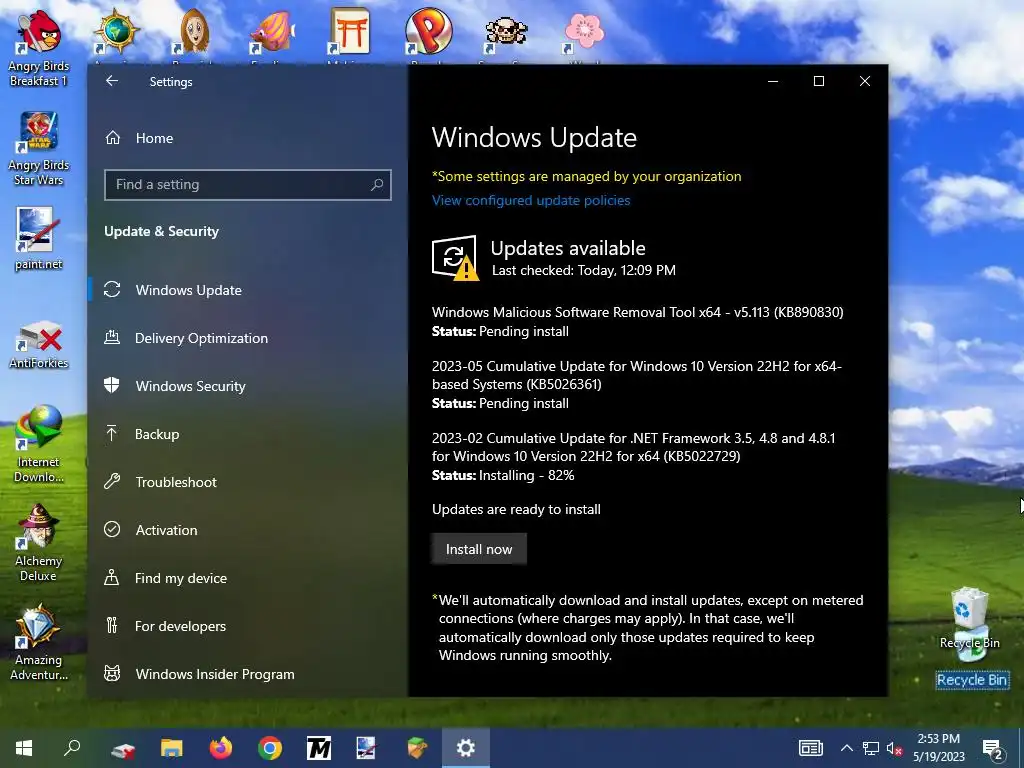1024x768 pixels.
Task: Maximize the Settings window
Action: 819,81
